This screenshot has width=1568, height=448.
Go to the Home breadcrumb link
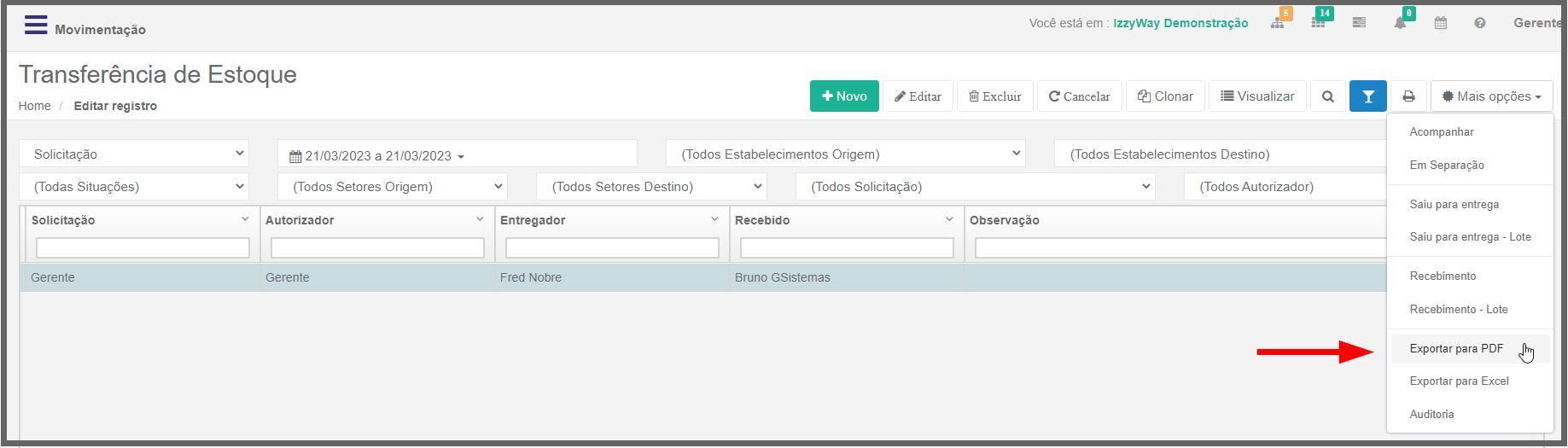pyautogui.click(x=34, y=106)
